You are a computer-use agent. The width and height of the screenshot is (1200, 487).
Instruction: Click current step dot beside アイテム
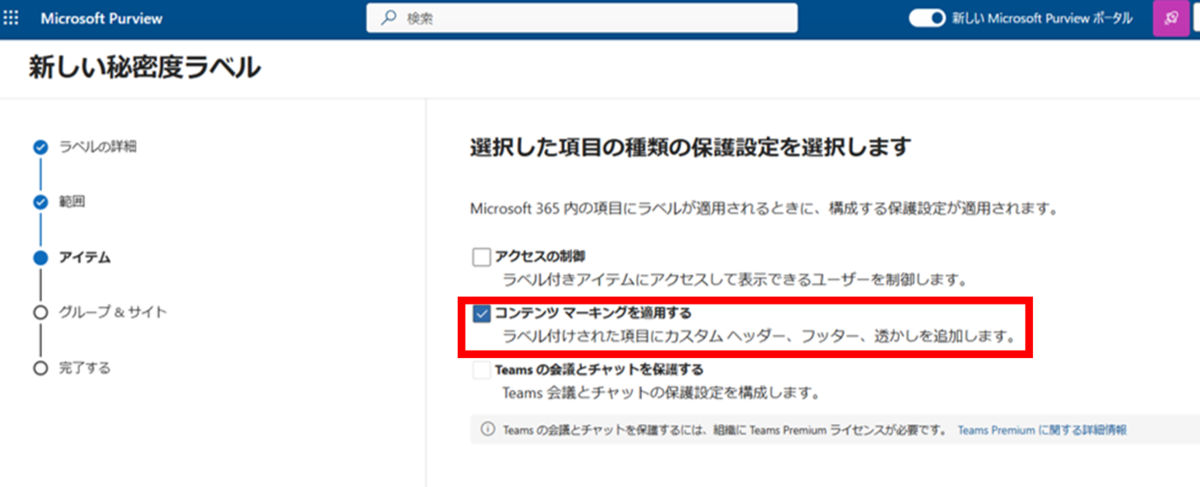click(40, 257)
